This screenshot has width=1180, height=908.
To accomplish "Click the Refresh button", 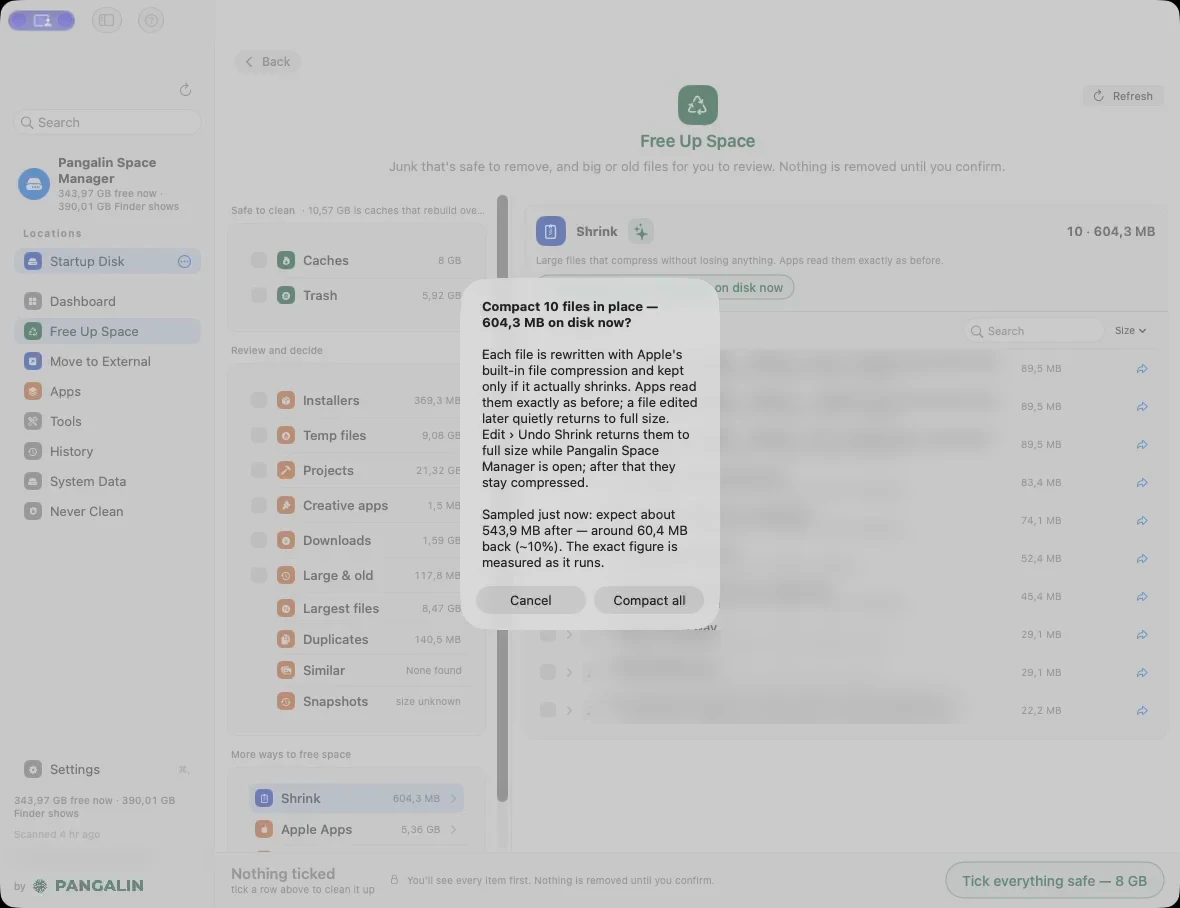I will [1123, 96].
